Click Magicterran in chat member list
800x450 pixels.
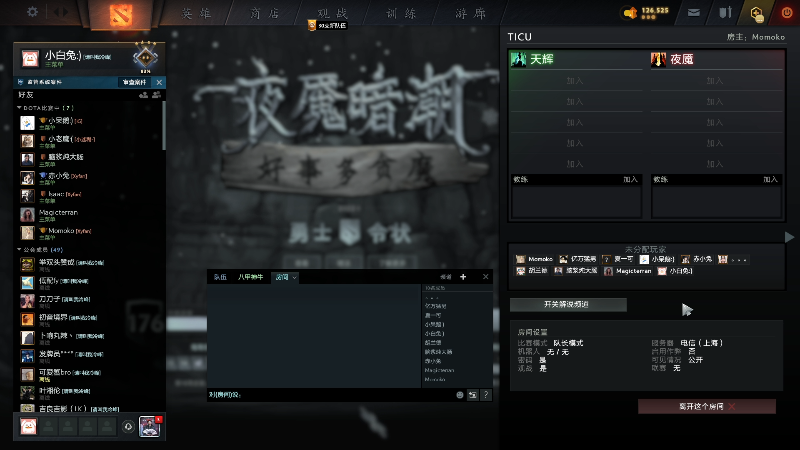click(439, 370)
